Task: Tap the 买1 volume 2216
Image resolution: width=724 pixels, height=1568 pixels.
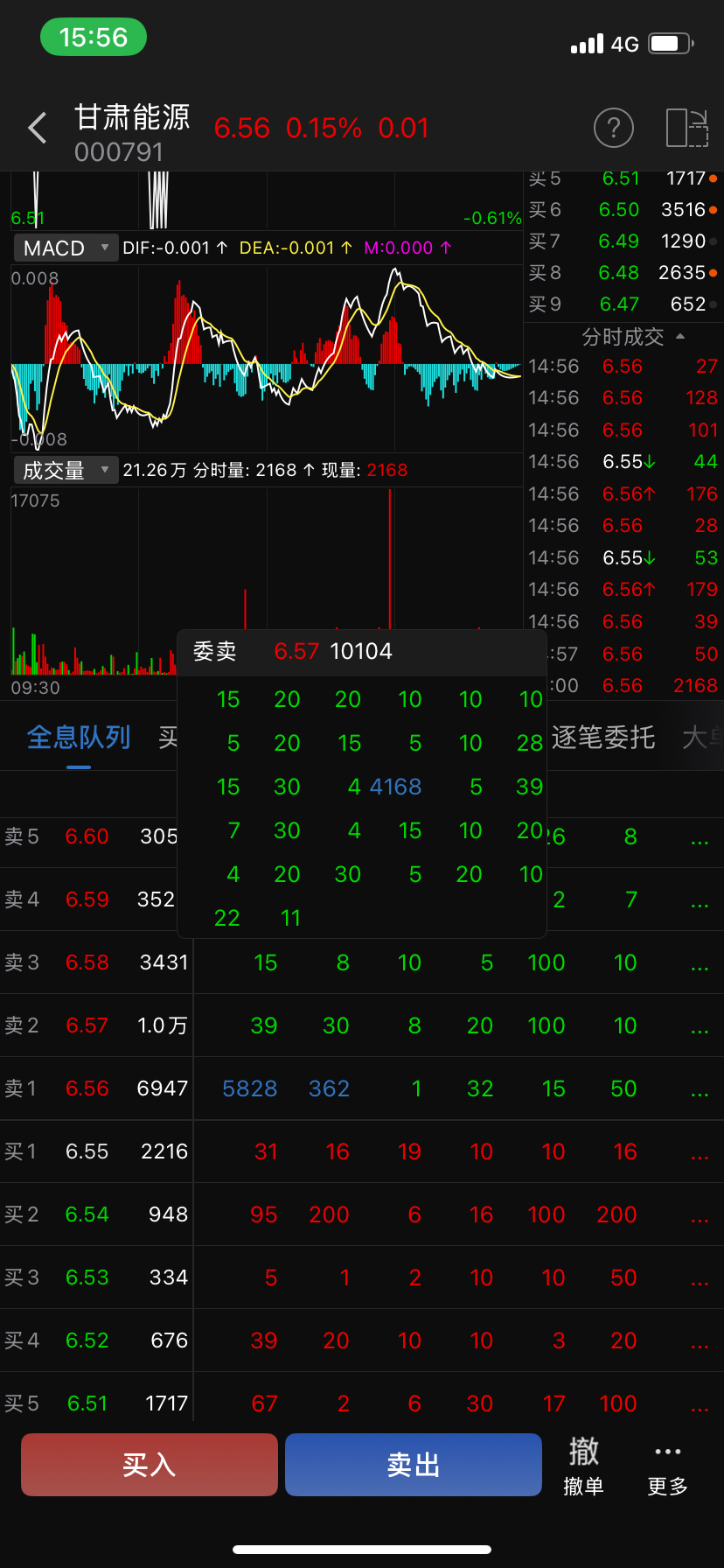Action: point(164,1151)
